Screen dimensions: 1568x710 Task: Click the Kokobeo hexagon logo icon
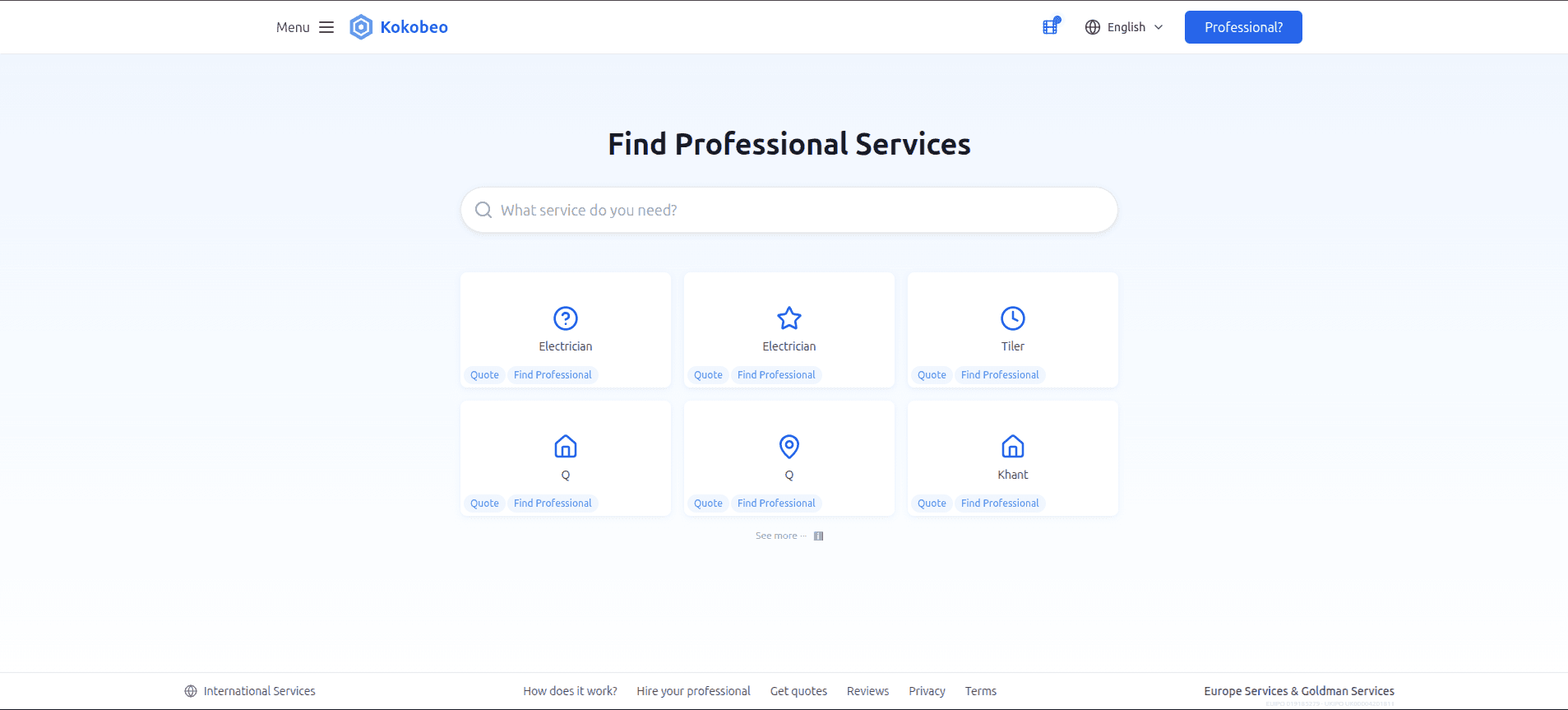[x=361, y=27]
